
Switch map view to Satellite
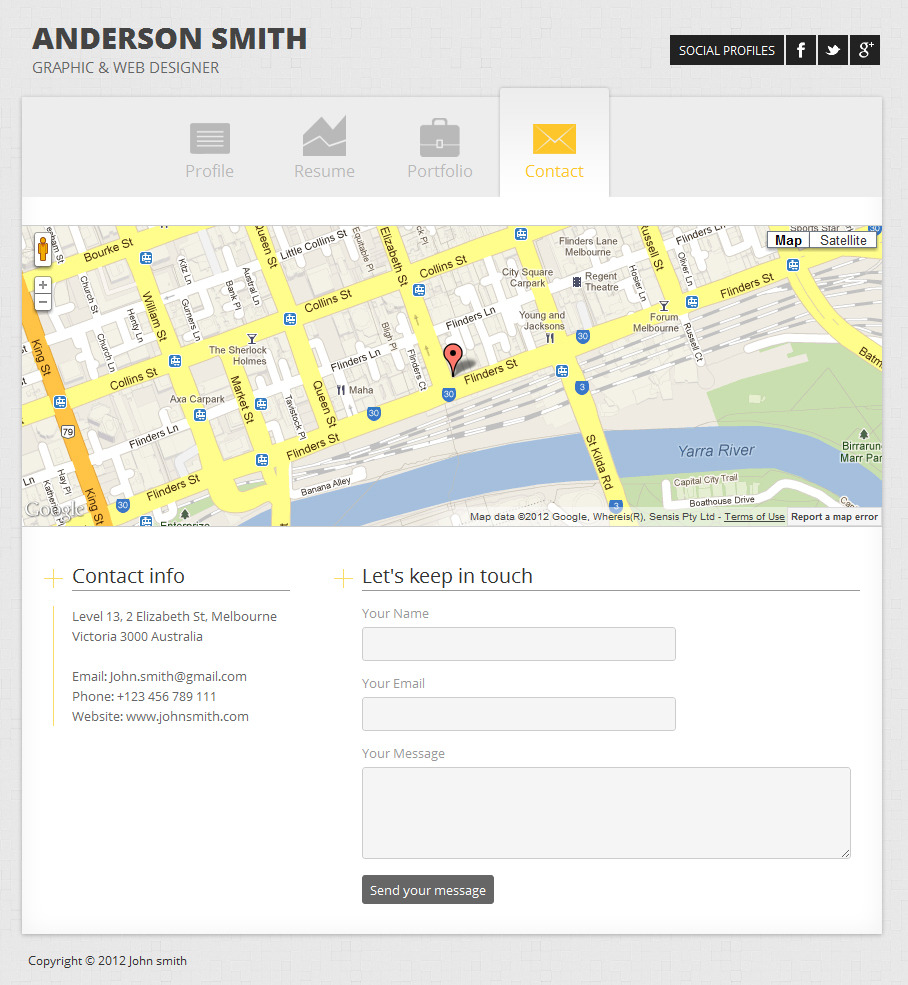(x=843, y=241)
